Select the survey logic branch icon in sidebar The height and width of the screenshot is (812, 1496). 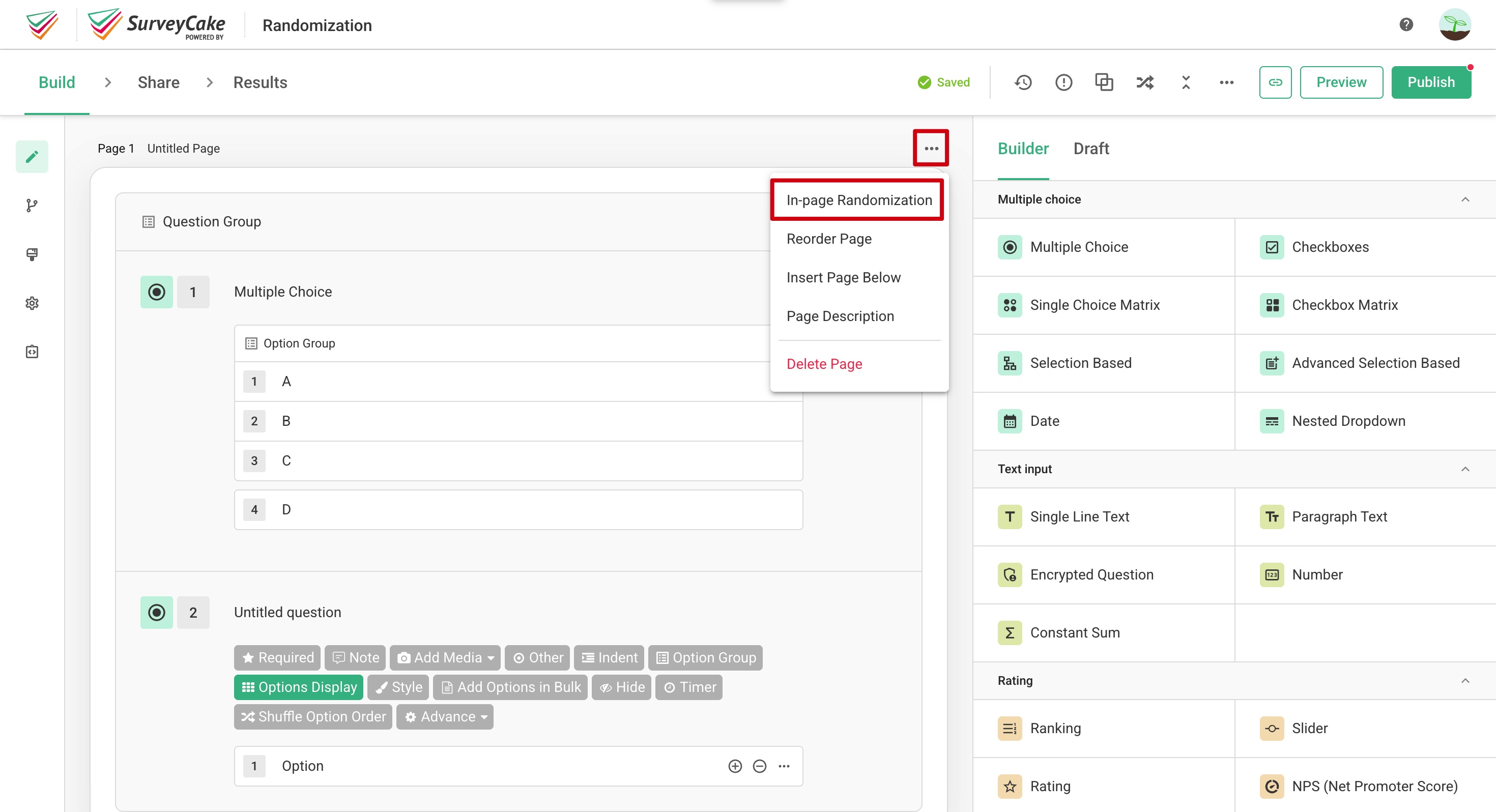point(32,205)
